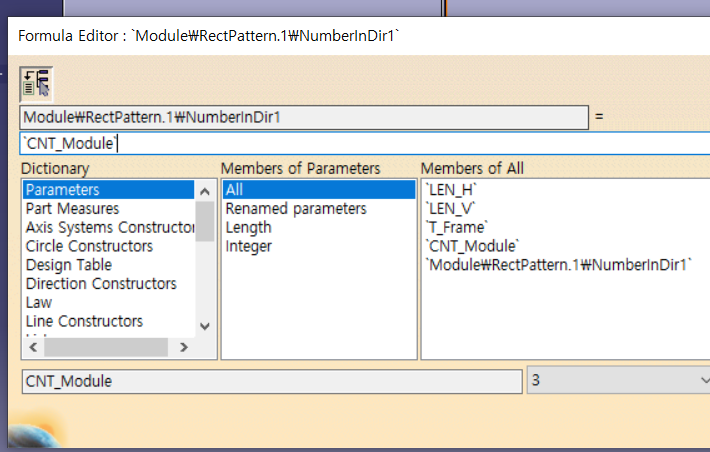This screenshot has height=452, width=710.
Task: Select Axis Systems Constructors in Dictionary
Action: pos(108,227)
